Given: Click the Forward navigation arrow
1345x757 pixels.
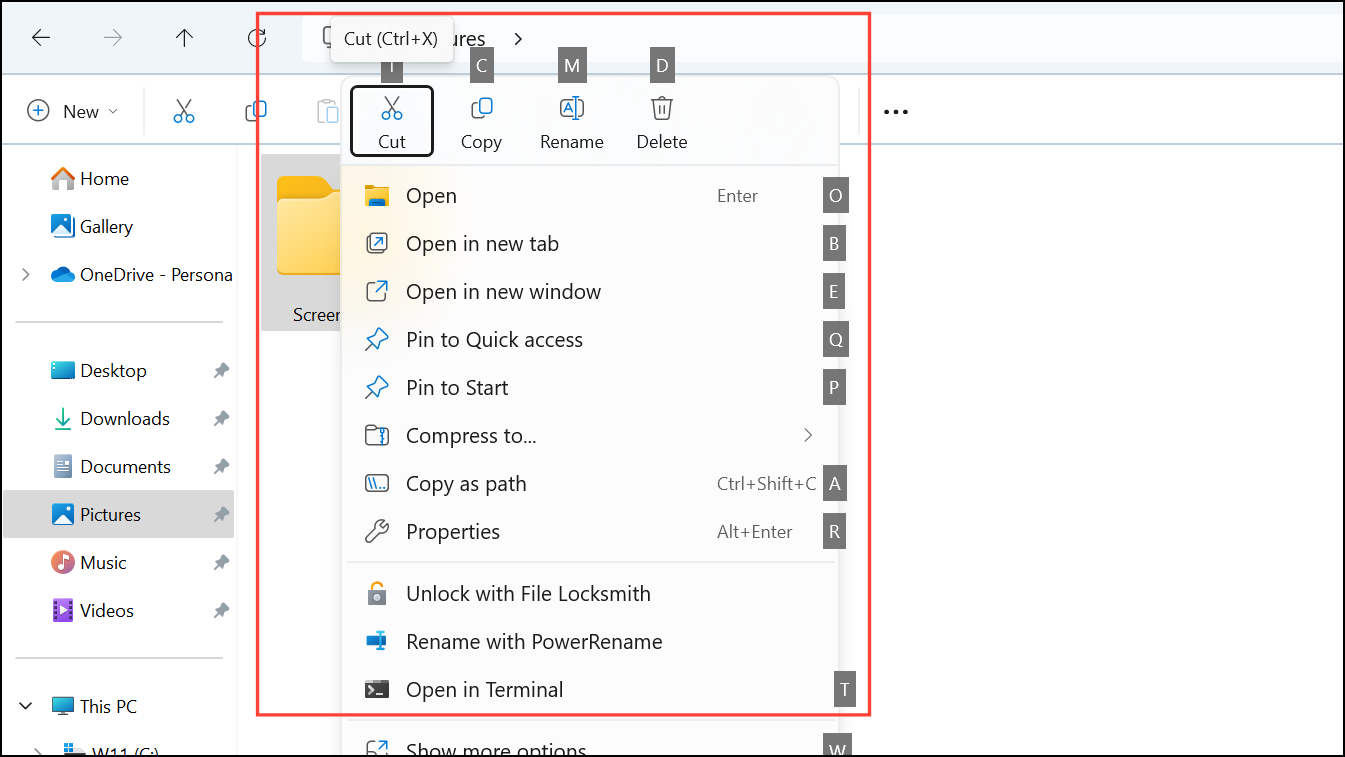Looking at the screenshot, I should (113, 38).
